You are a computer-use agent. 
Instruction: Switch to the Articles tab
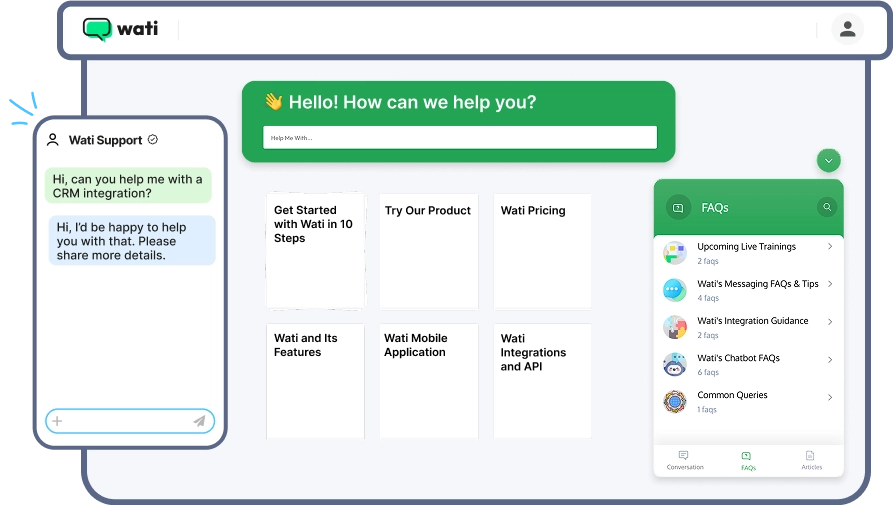click(x=812, y=461)
